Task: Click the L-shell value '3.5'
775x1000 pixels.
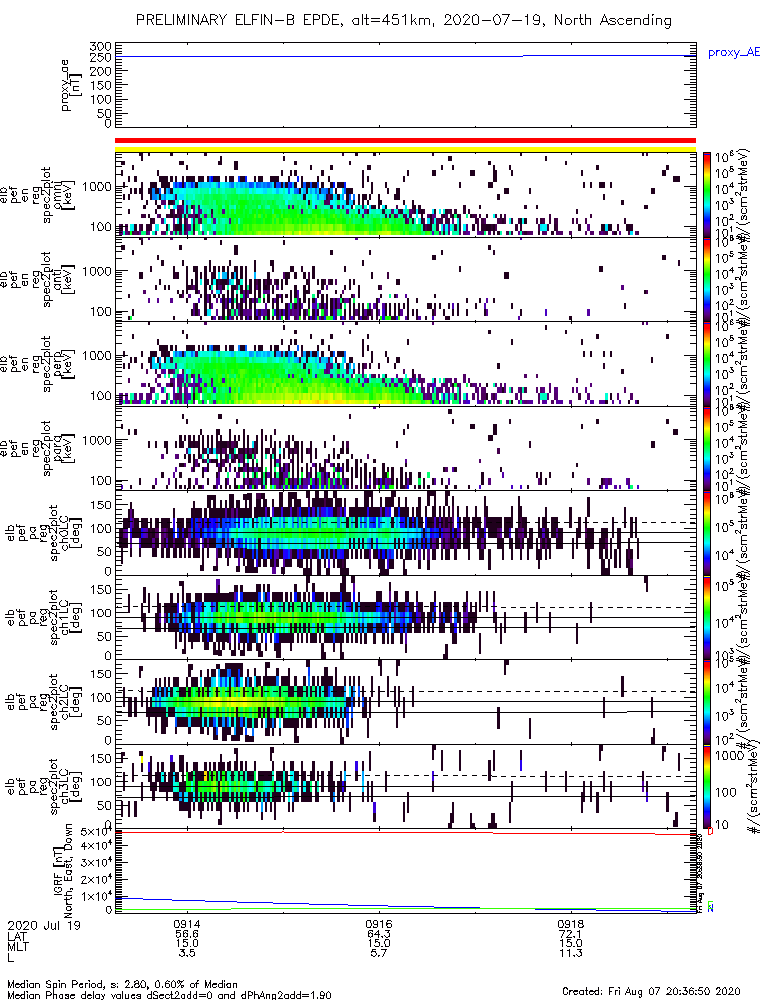Action: pyautogui.click(x=187, y=953)
